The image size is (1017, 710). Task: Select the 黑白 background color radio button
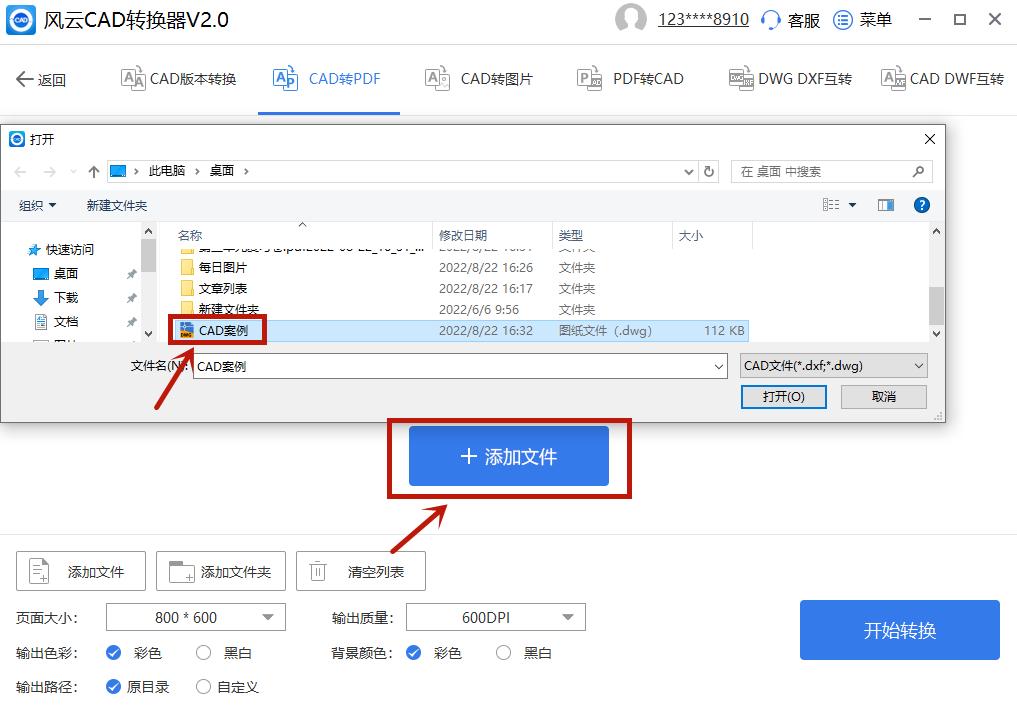click(503, 652)
